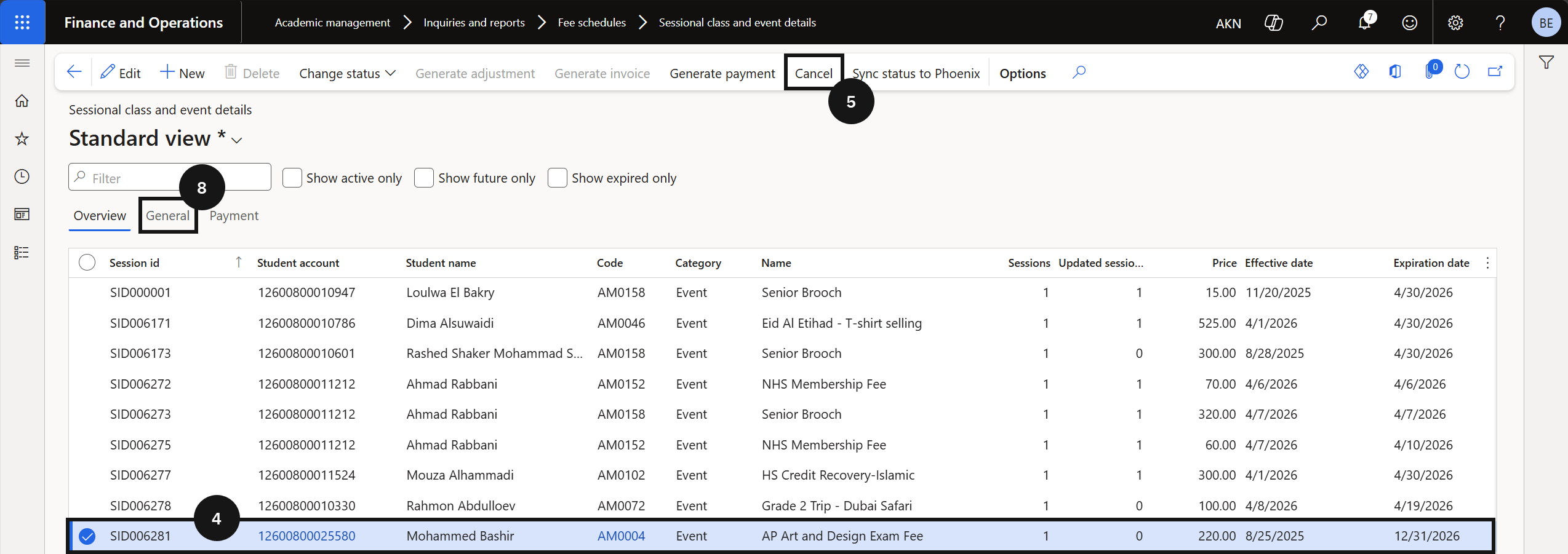
Task: Go to Fee schedules breadcrumb
Action: tap(592, 23)
